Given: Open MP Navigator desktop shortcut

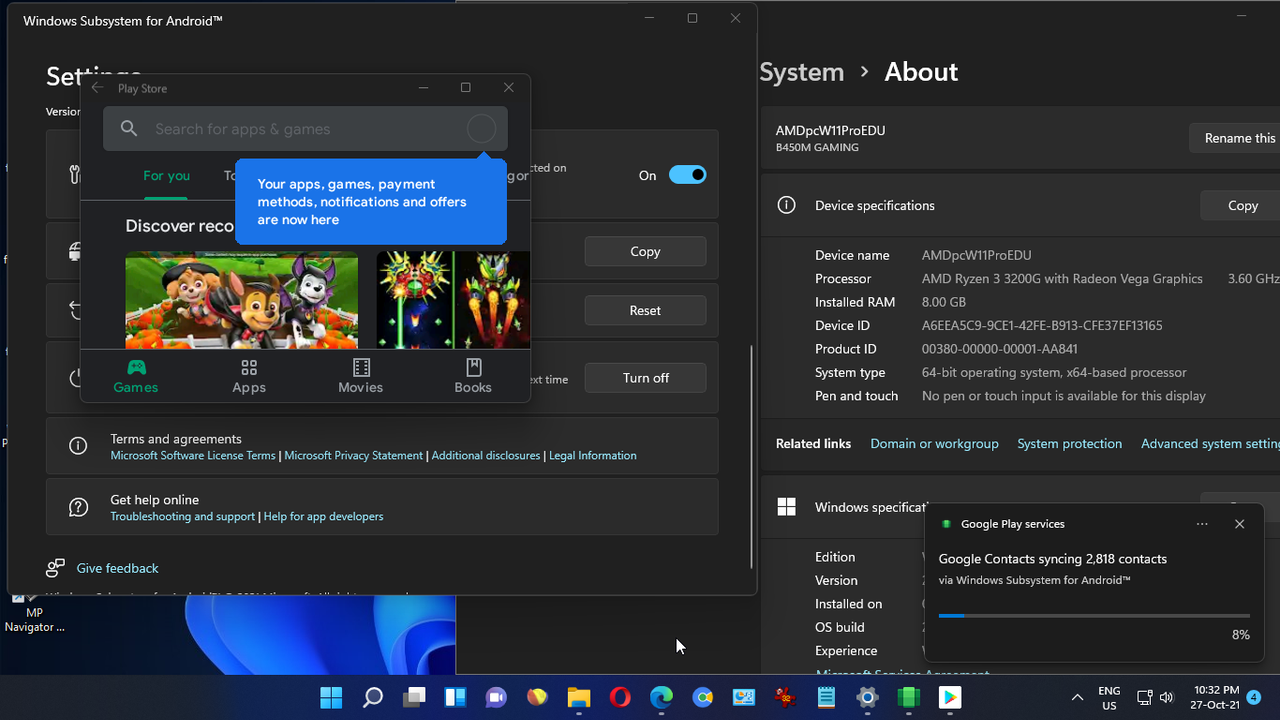Looking at the screenshot, I should coord(33,615).
